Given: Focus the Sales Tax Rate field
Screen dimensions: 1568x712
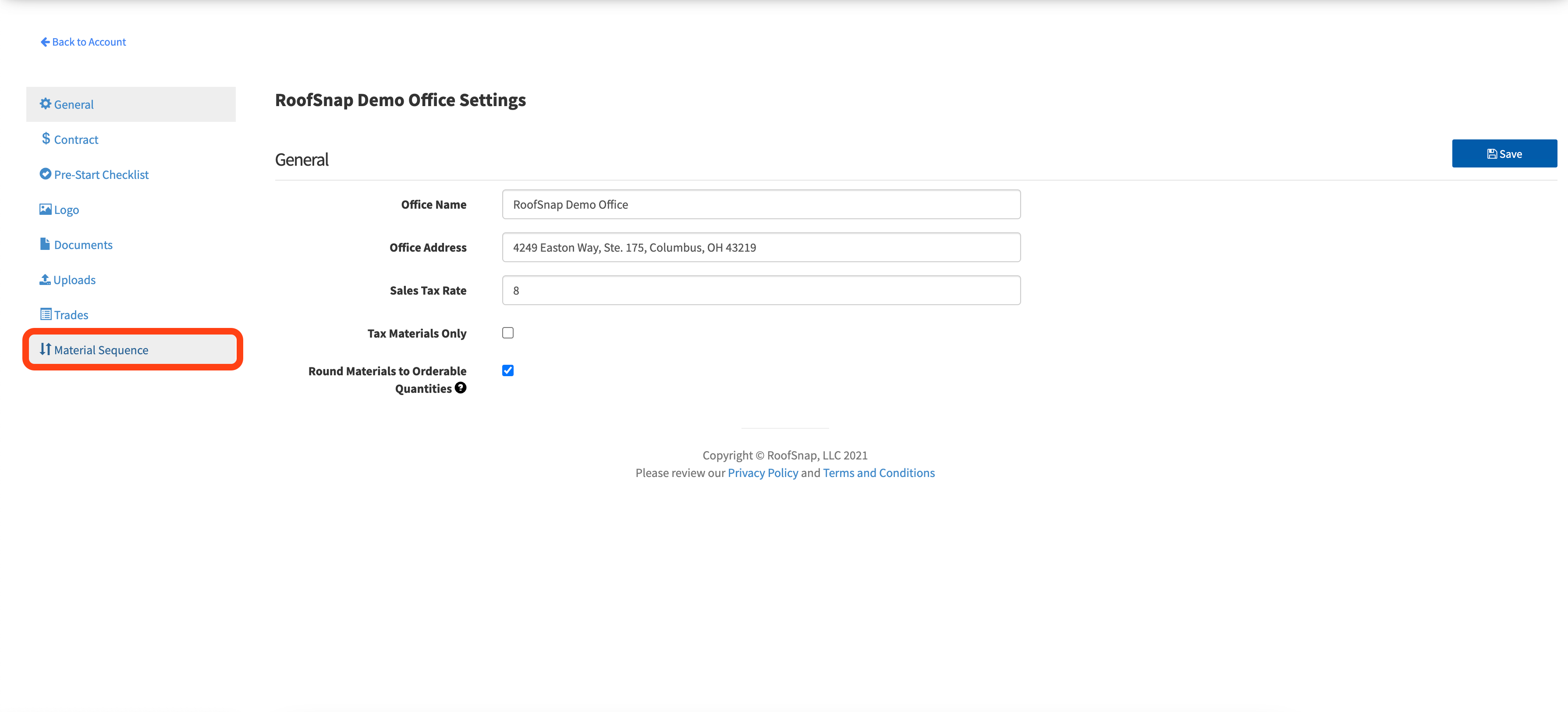Looking at the screenshot, I should tap(761, 290).
